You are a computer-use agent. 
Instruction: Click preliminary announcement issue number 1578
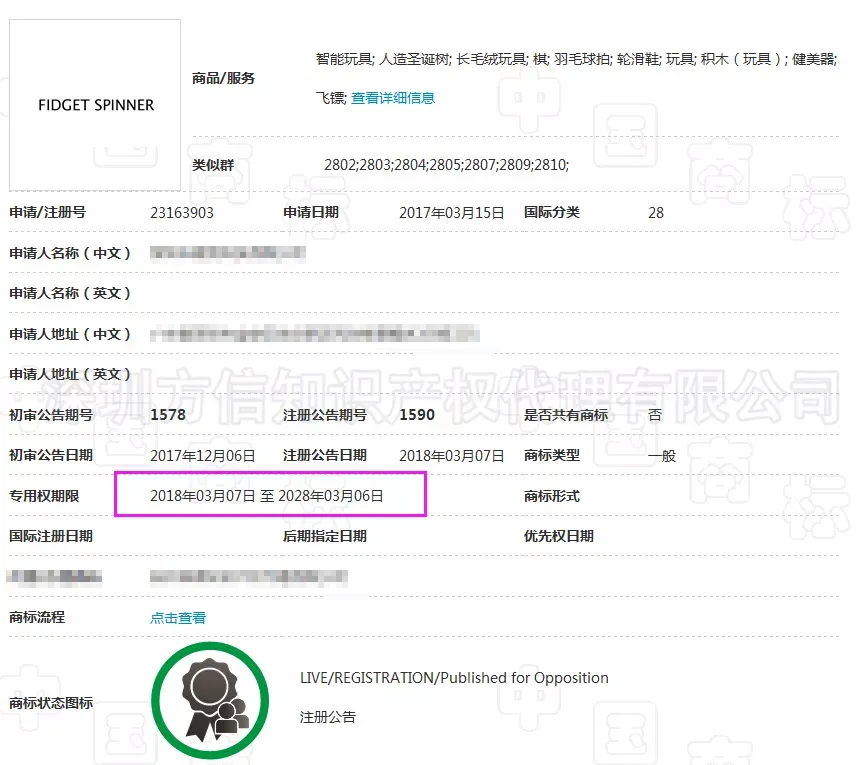click(167, 415)
